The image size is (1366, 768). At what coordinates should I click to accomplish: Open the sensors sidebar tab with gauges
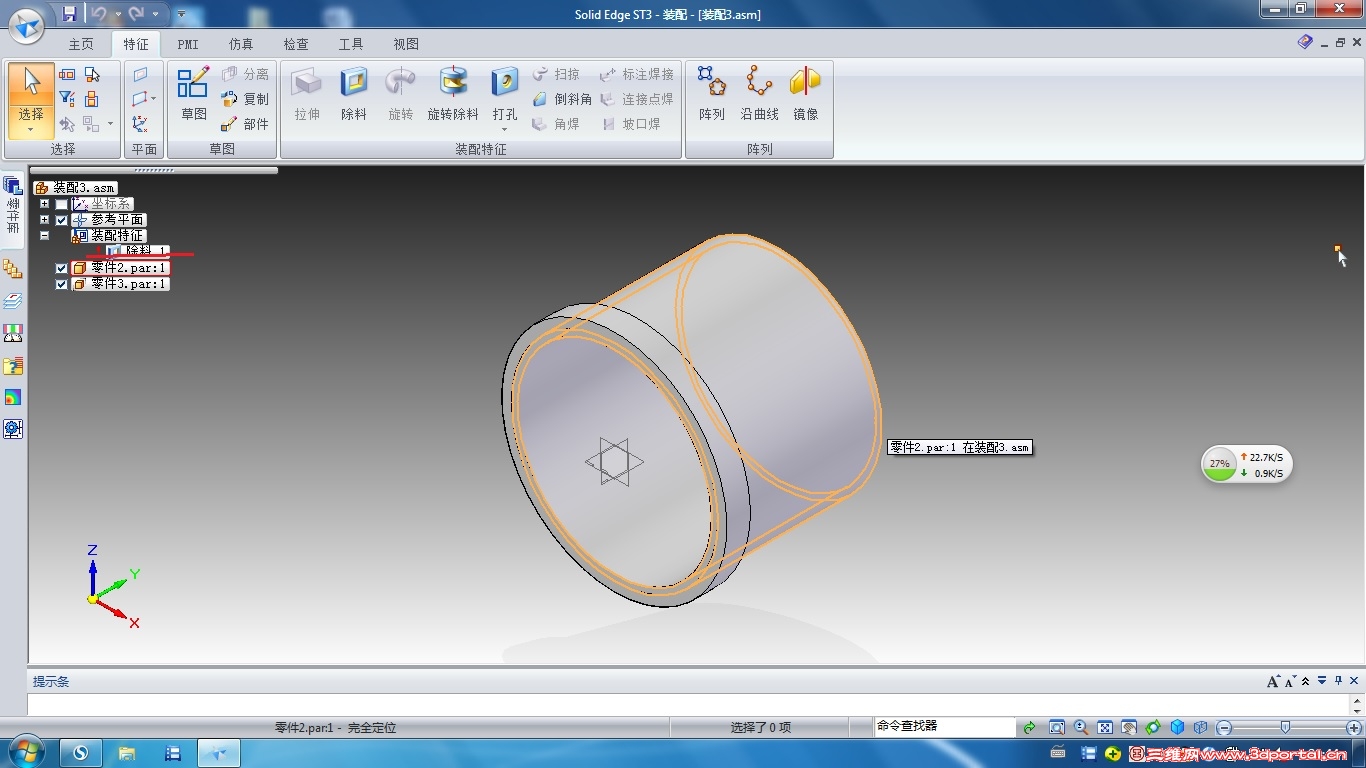[13, 333]
